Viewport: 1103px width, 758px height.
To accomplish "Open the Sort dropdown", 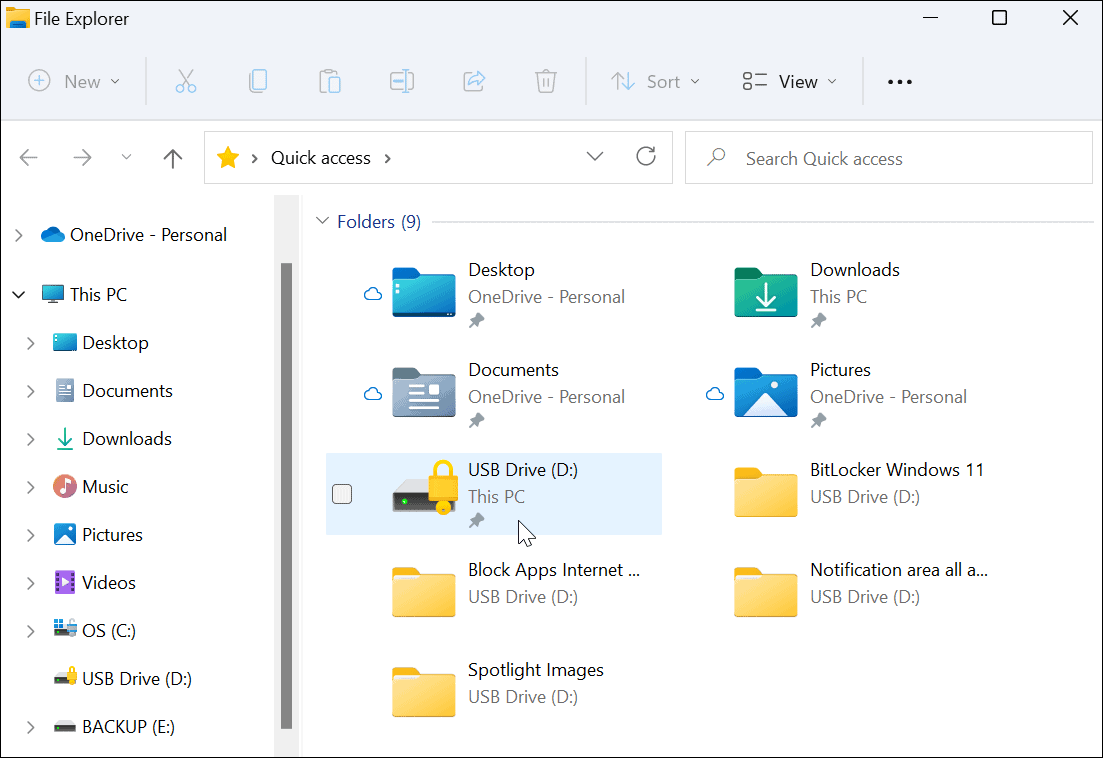I will click(x=656, y=81).
